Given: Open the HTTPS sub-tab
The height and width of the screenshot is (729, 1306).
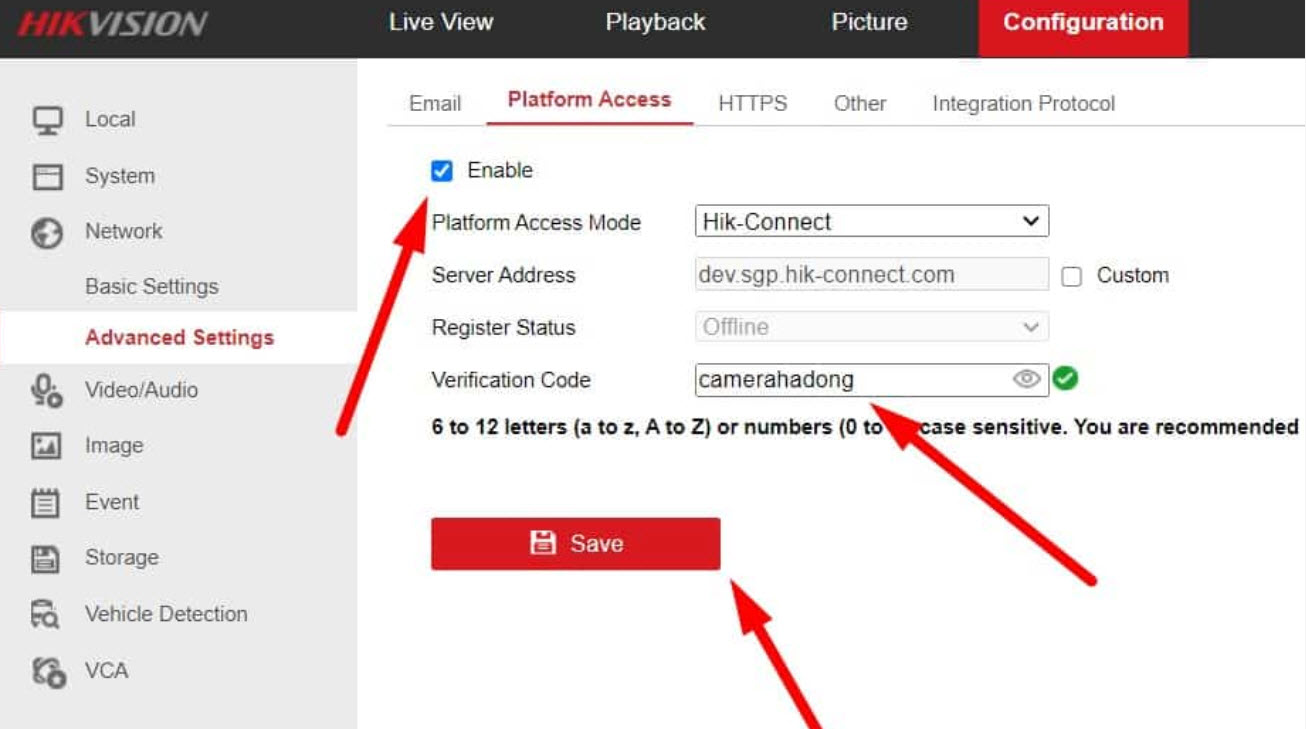Looking at the screenshot, I should [752, 103].
